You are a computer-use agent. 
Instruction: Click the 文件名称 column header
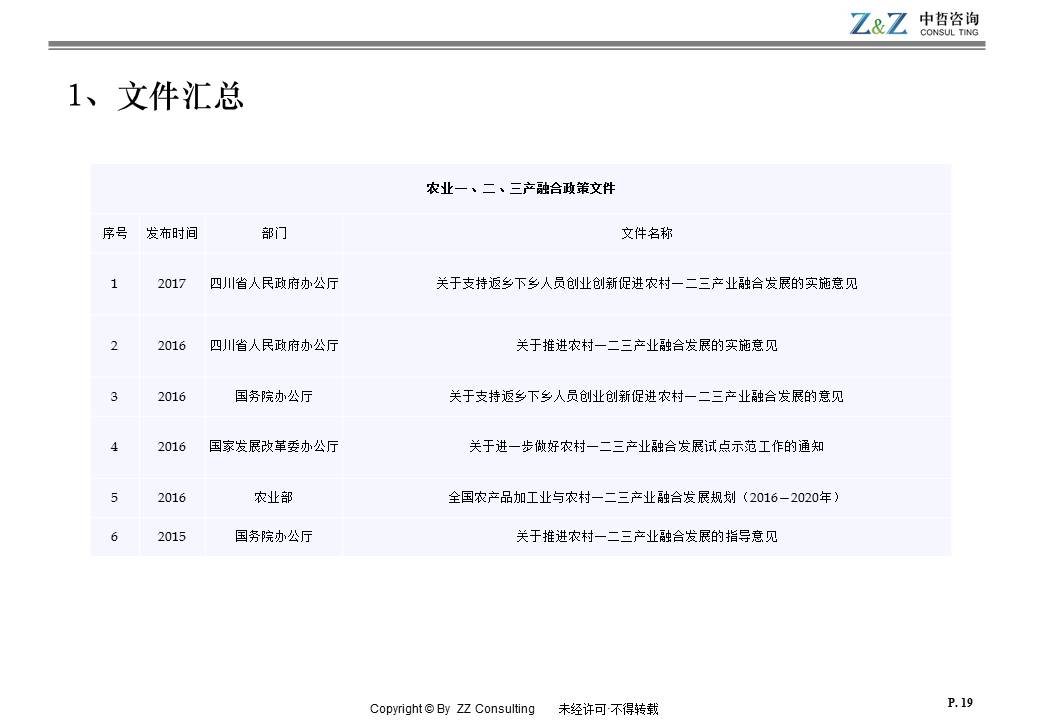point(646,233)
